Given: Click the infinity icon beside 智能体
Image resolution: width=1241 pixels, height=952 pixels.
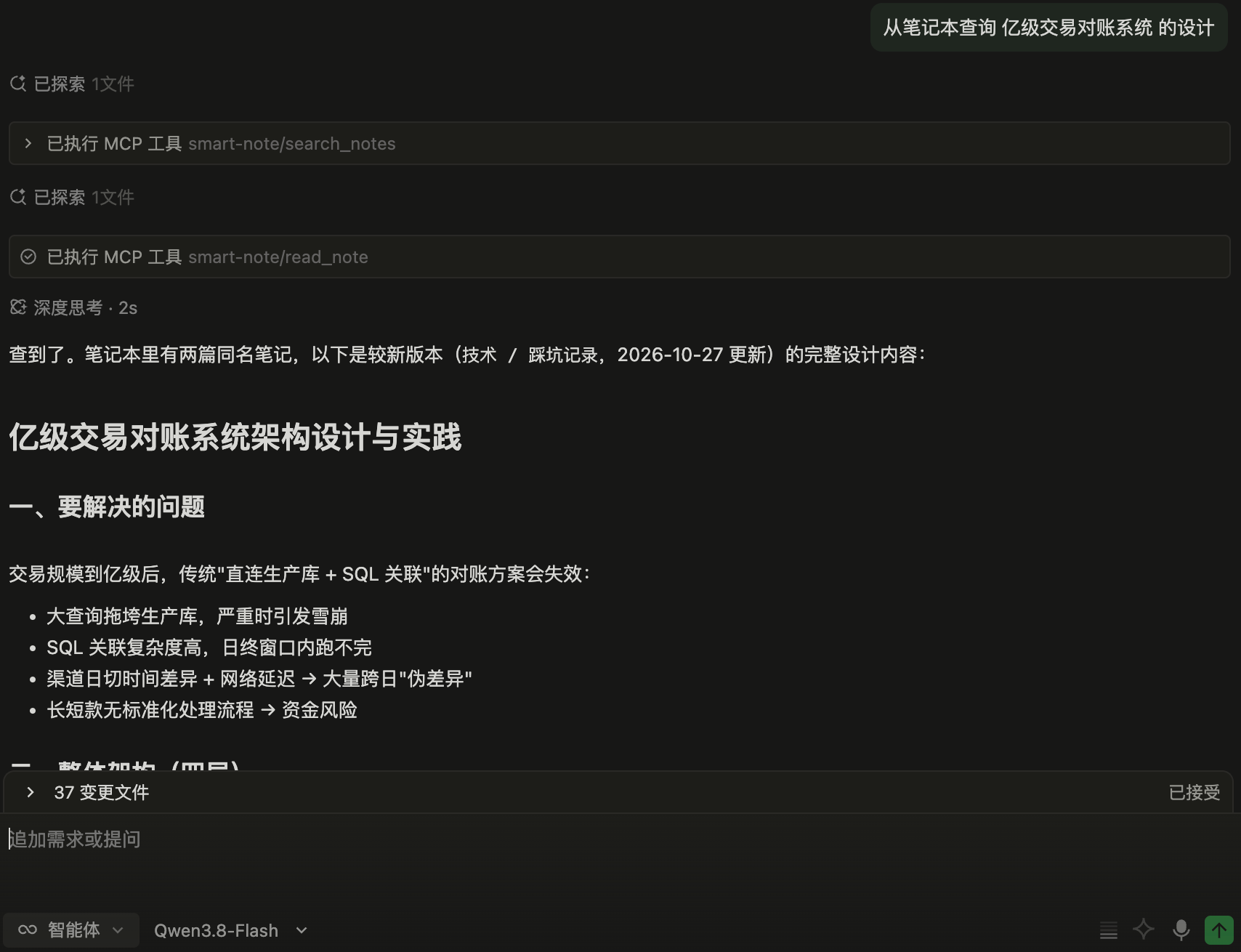Looking at the screenshot, I should pos(28,929).
